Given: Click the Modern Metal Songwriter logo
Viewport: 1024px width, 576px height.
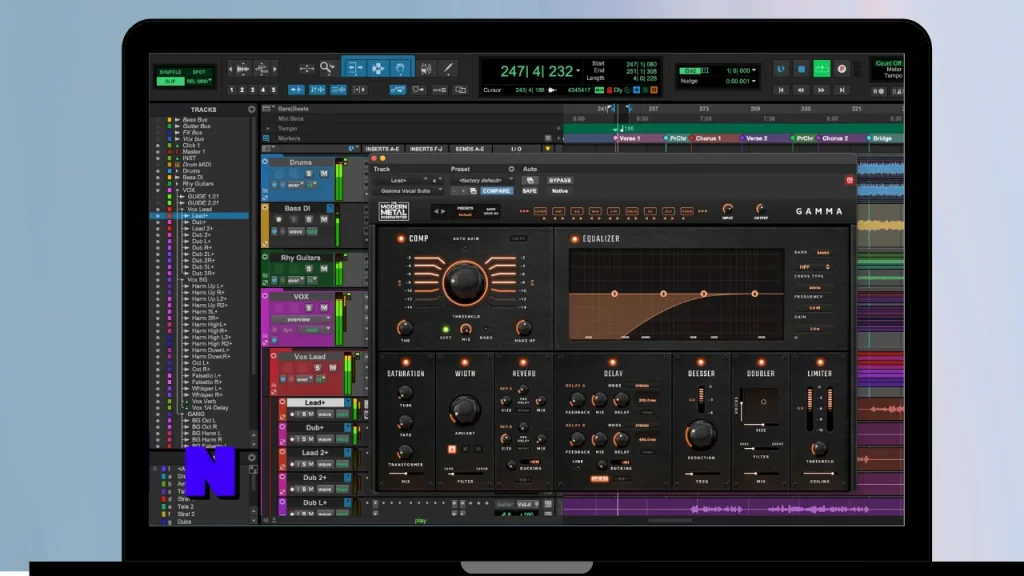Looking at the screenshot, I should (393, 211).
